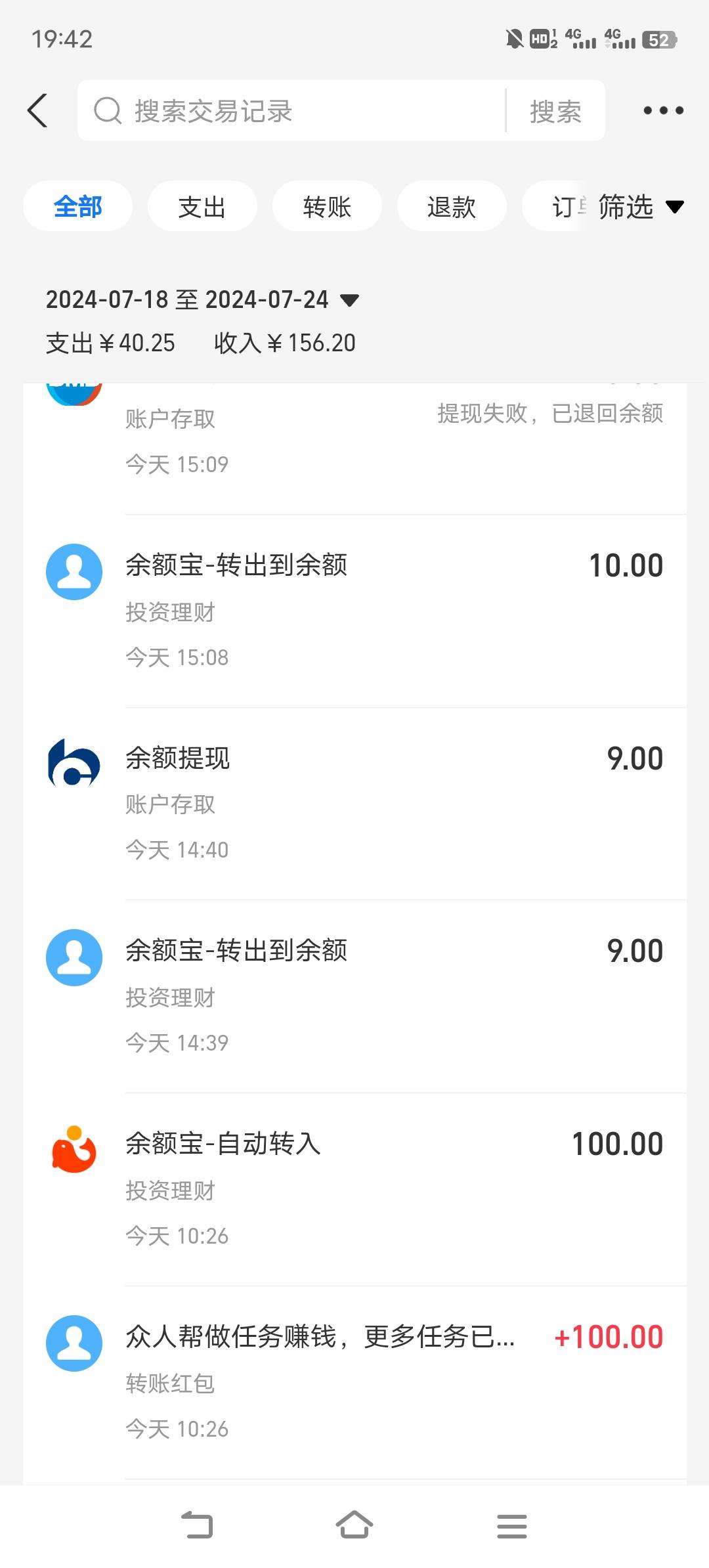The height and width of the screenshot is (1568, 709).
Task: Tap the 搜索 button
Action: [x=555, y=111]
